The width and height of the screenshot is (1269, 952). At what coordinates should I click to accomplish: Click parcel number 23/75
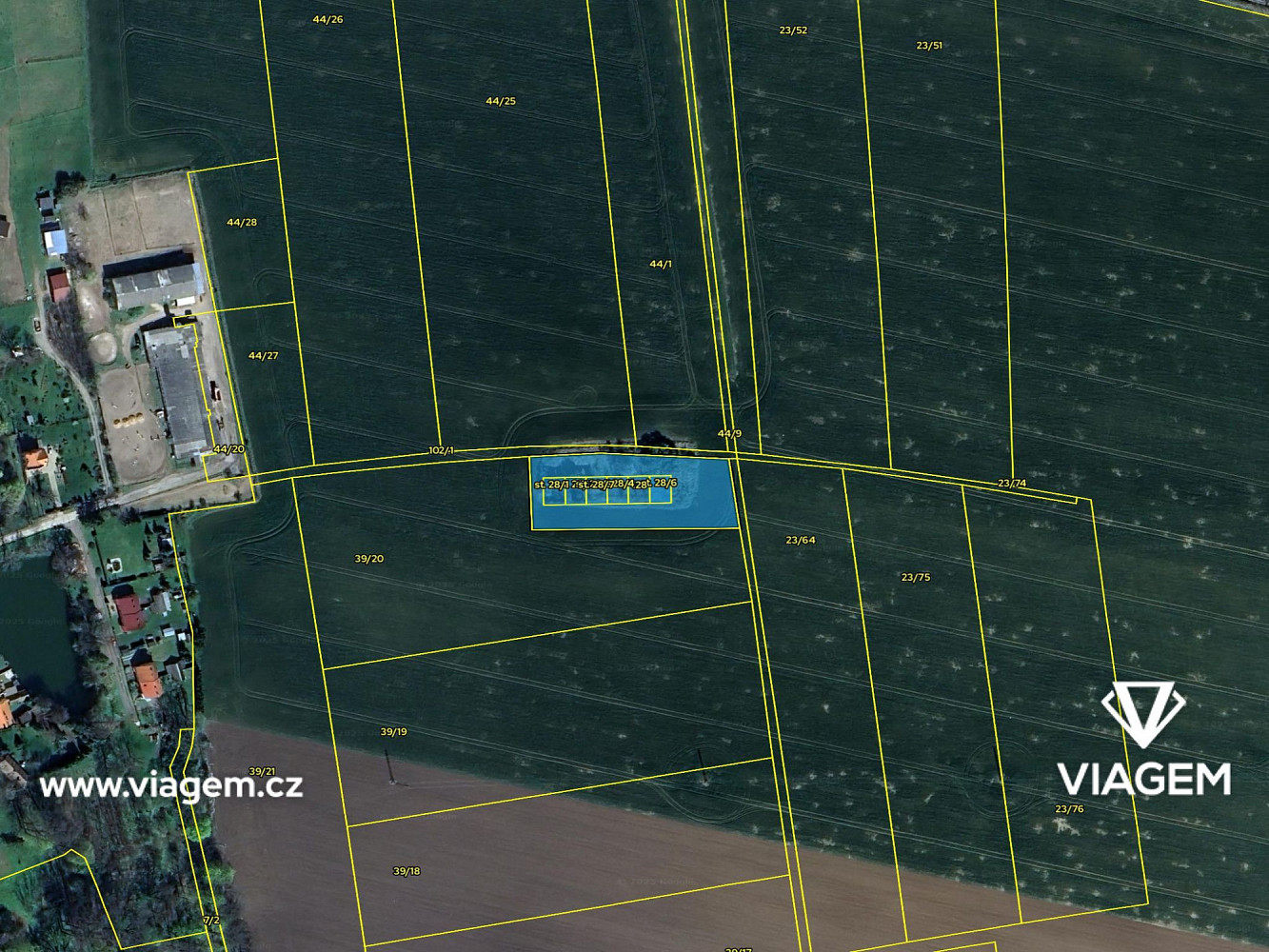click(x=916, y=577)
